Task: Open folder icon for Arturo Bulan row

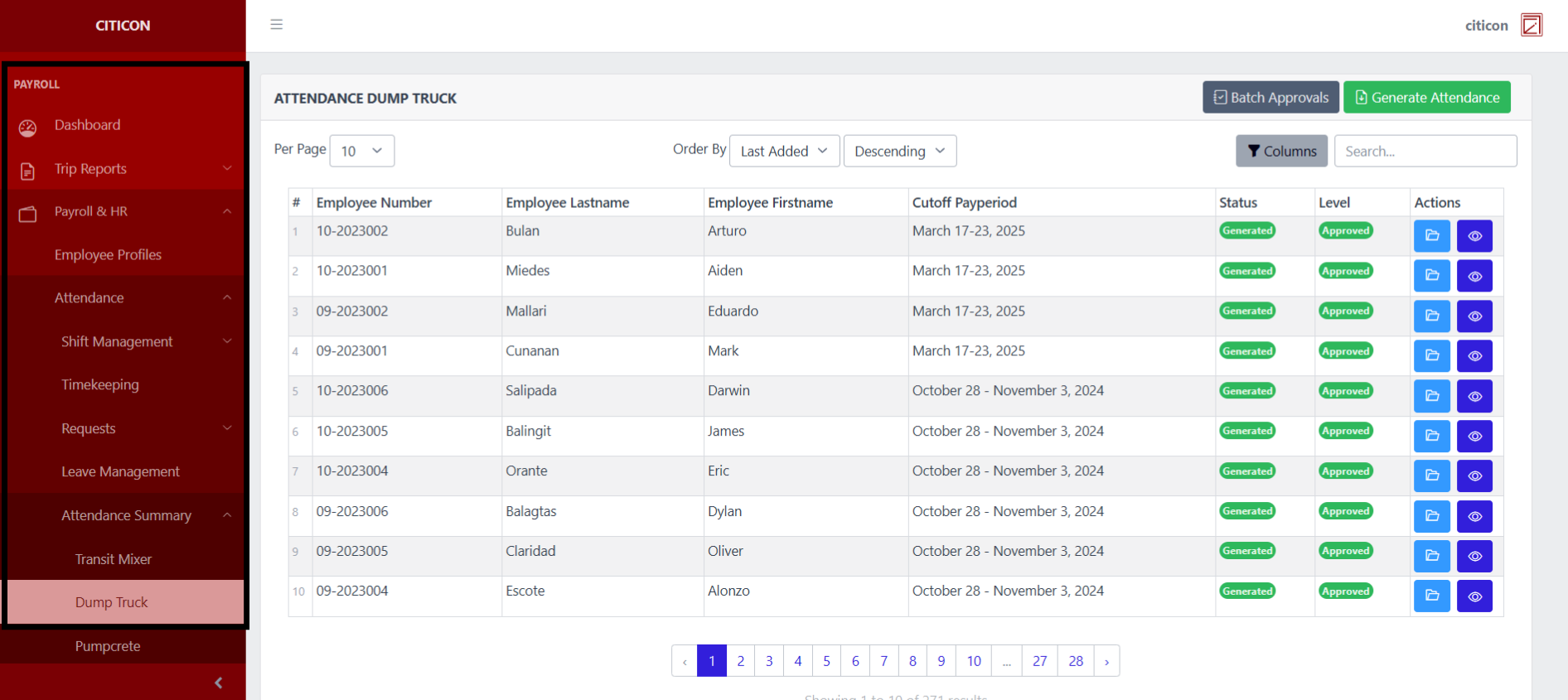Action: pyautogui.click(x=1431, y=236)
